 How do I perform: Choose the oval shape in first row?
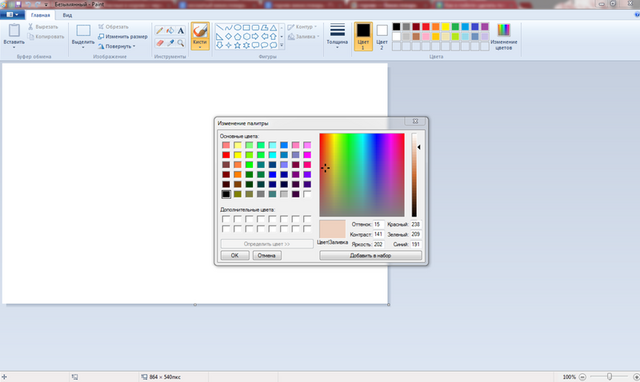(x=238, y=28)
